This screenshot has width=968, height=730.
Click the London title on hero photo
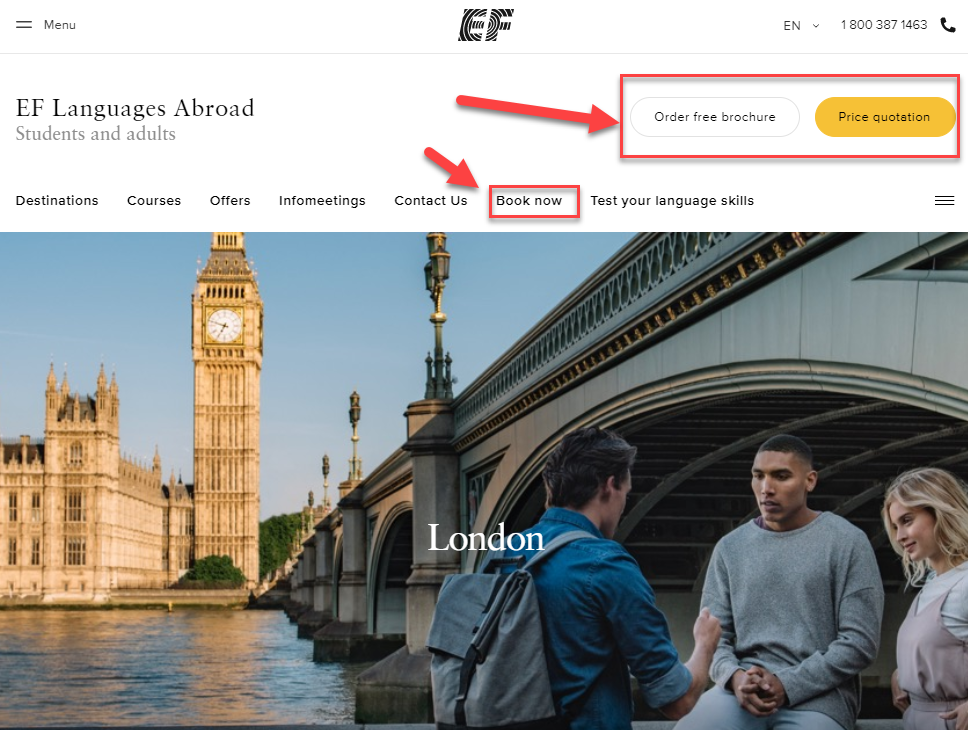[486, 538]
